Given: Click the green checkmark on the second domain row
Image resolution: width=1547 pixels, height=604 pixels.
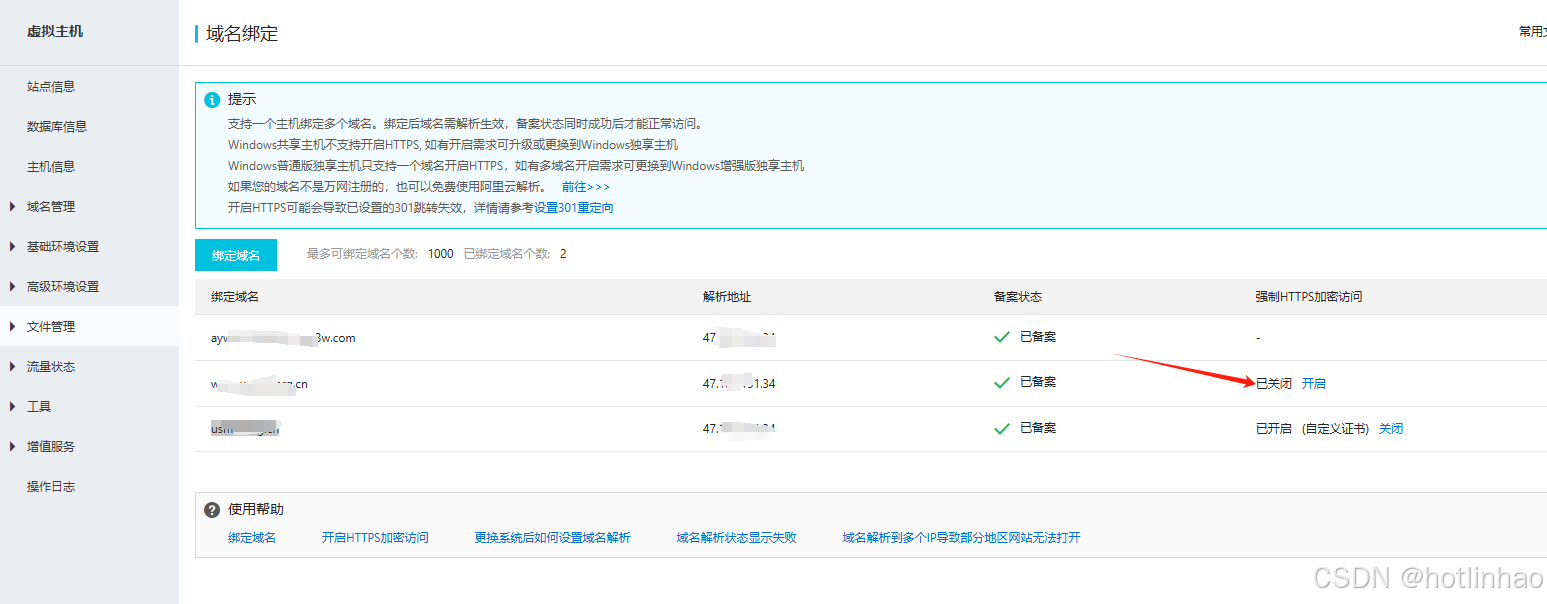Looking at the screenshot, I should coord(1002,382).
